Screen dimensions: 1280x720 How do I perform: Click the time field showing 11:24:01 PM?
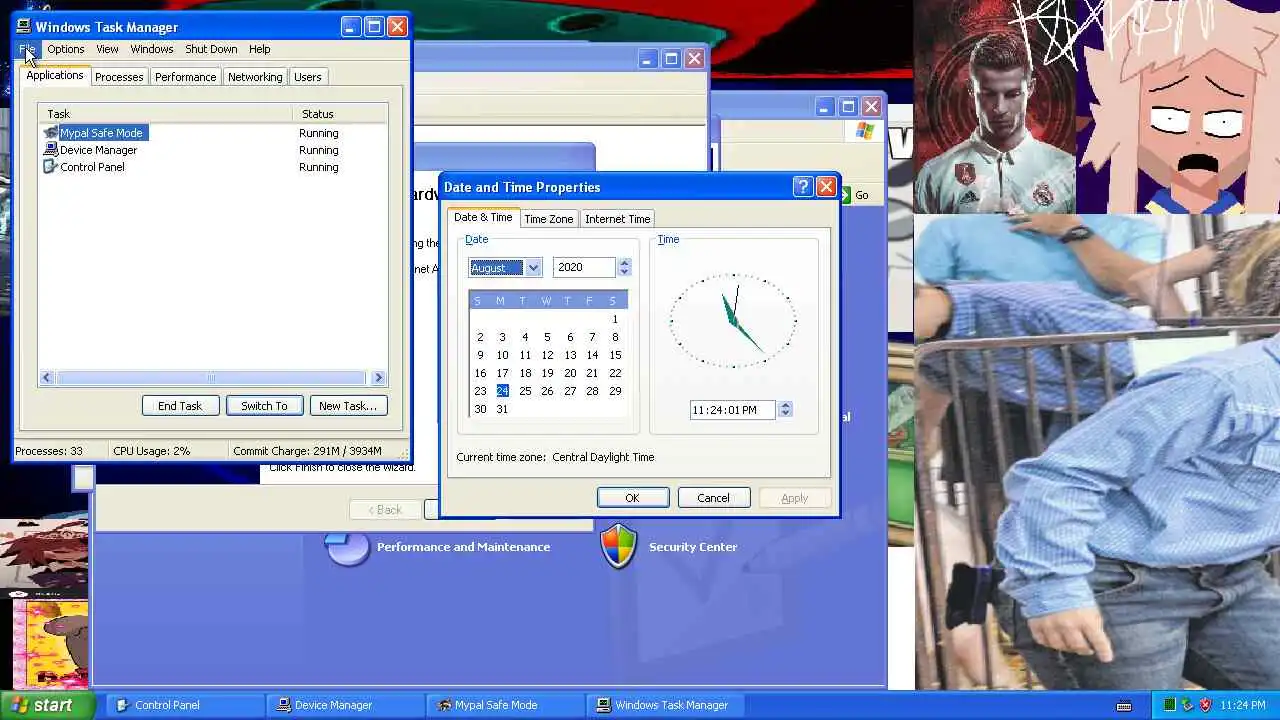point(732,410)
